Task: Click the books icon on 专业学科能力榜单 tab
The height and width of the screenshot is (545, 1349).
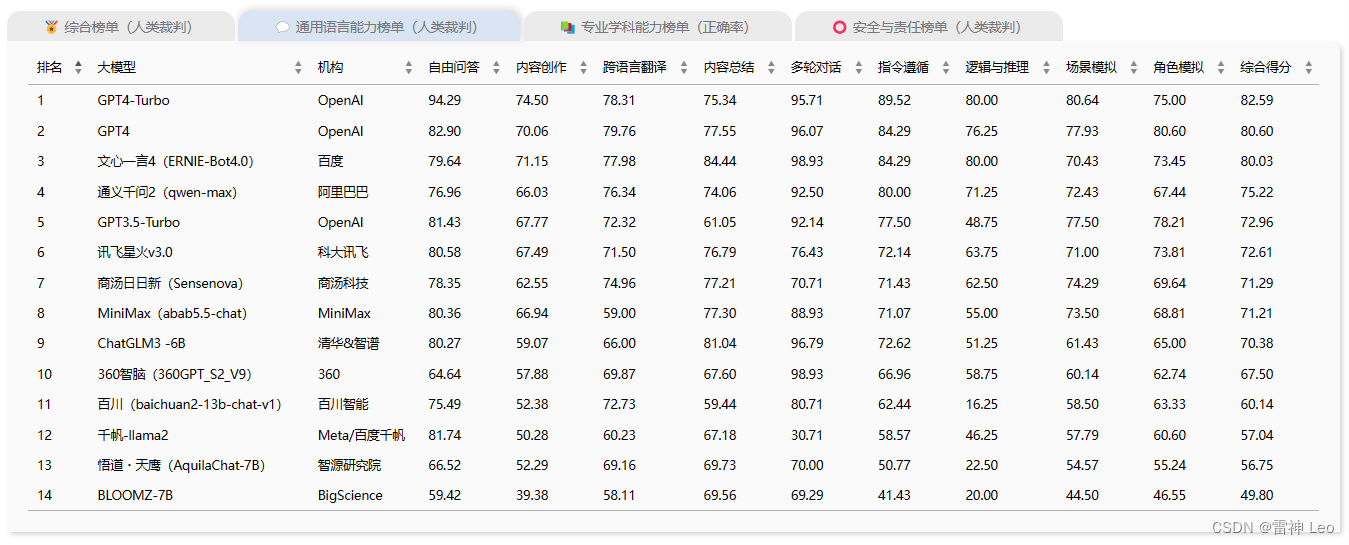Action: point(568,27)
